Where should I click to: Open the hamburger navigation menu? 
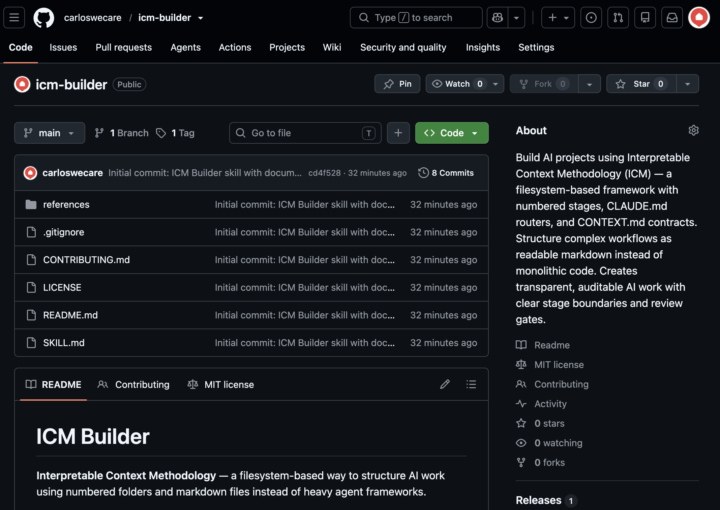(x=14, y=17)
